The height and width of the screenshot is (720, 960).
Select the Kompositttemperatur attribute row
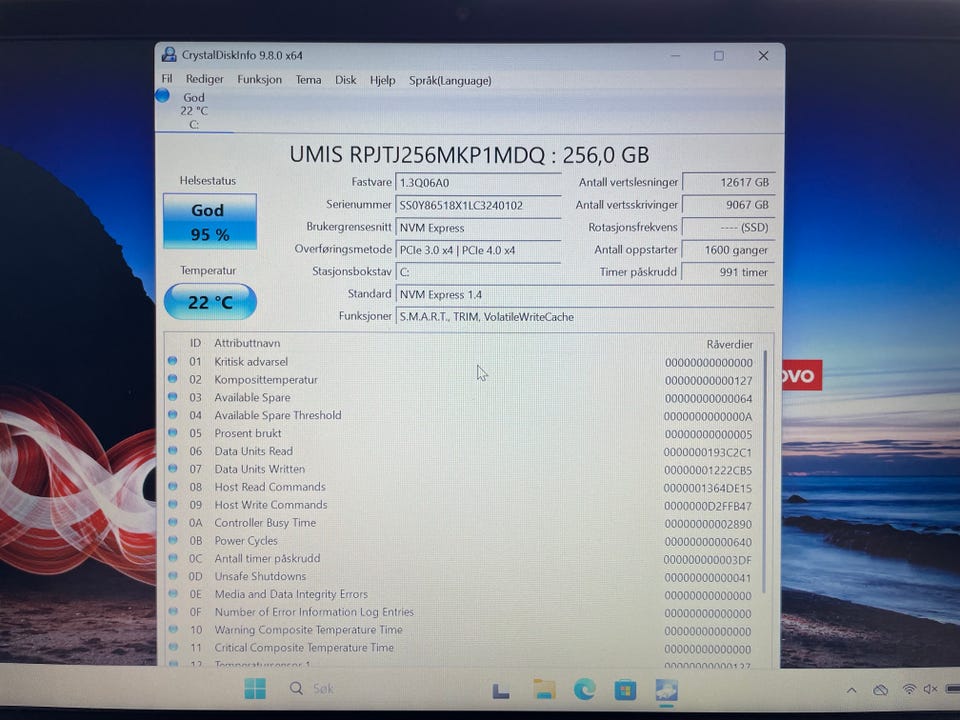pos(462,380)
